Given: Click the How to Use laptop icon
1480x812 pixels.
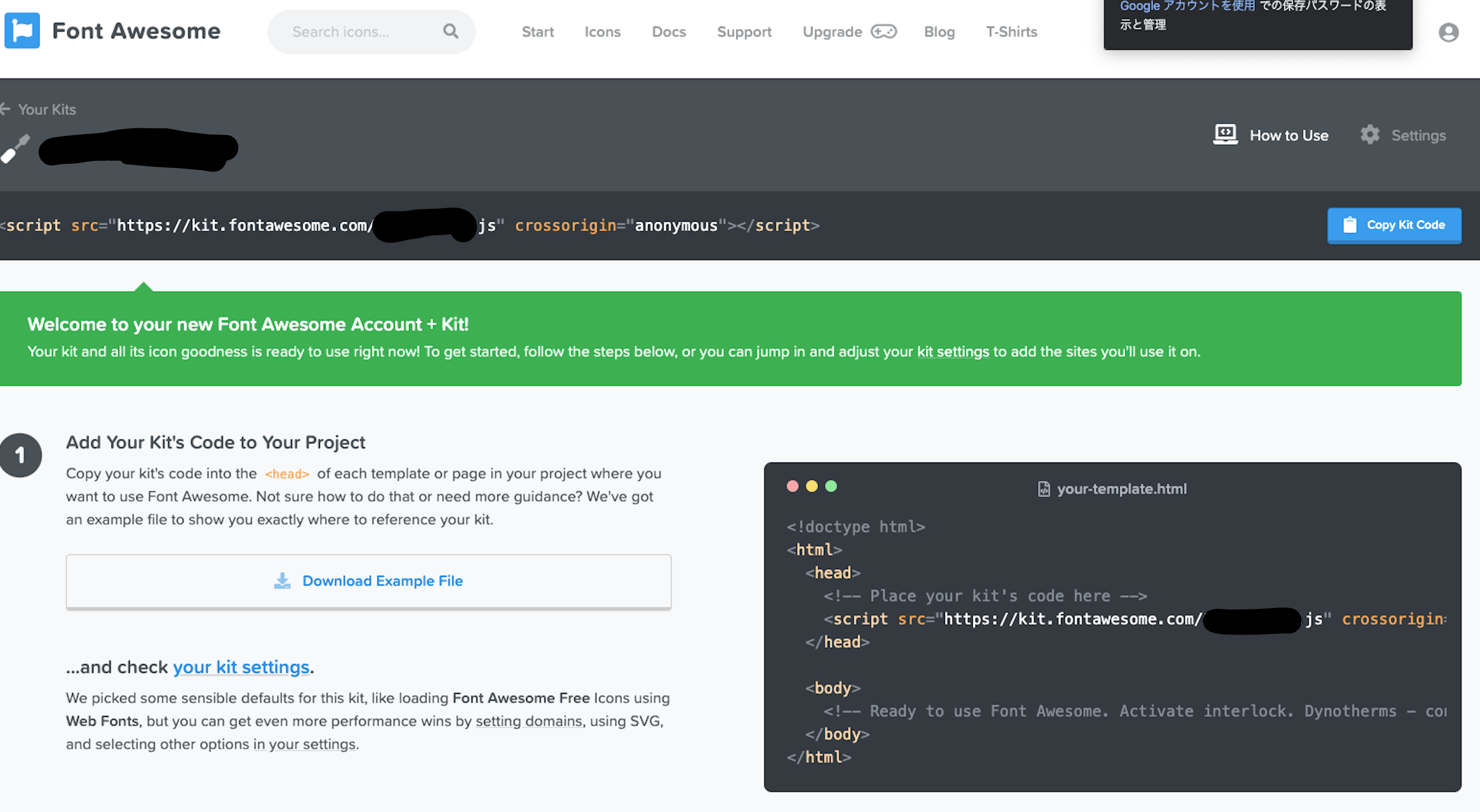Looking at the screenshot, I should pyautogui.click(x=1225, y=135).
